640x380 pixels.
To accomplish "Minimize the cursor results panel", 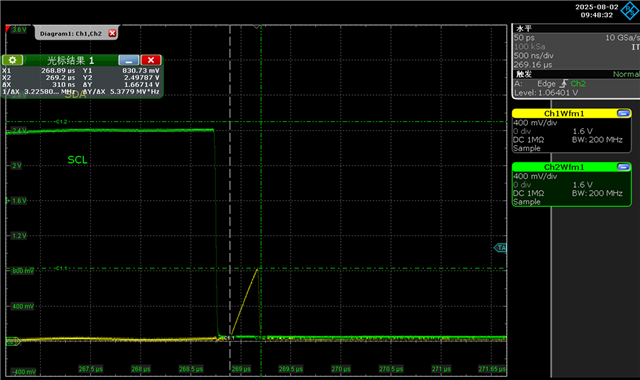I will pos(129,60).
